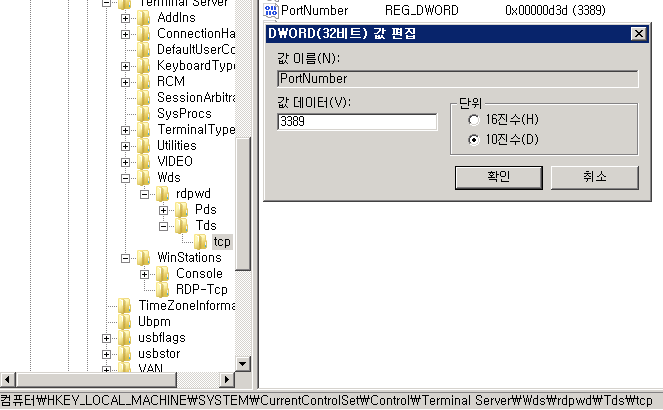Click the KeyboardType folder icon
The width and height of the screenshot is (663, 410).
click(x=144, y=66)
